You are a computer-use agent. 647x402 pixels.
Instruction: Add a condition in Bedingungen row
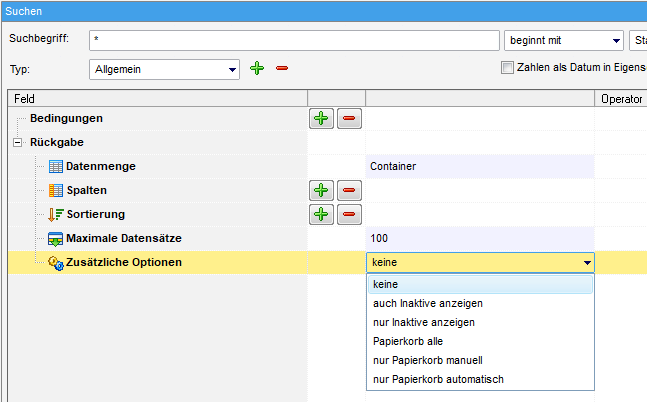[x=321, y=119]
